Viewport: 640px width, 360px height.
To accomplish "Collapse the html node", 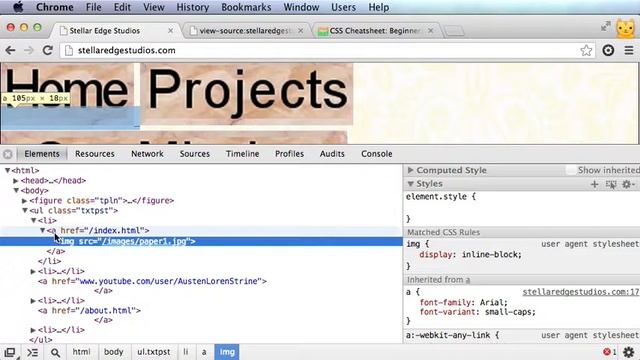I will [7, 170].
